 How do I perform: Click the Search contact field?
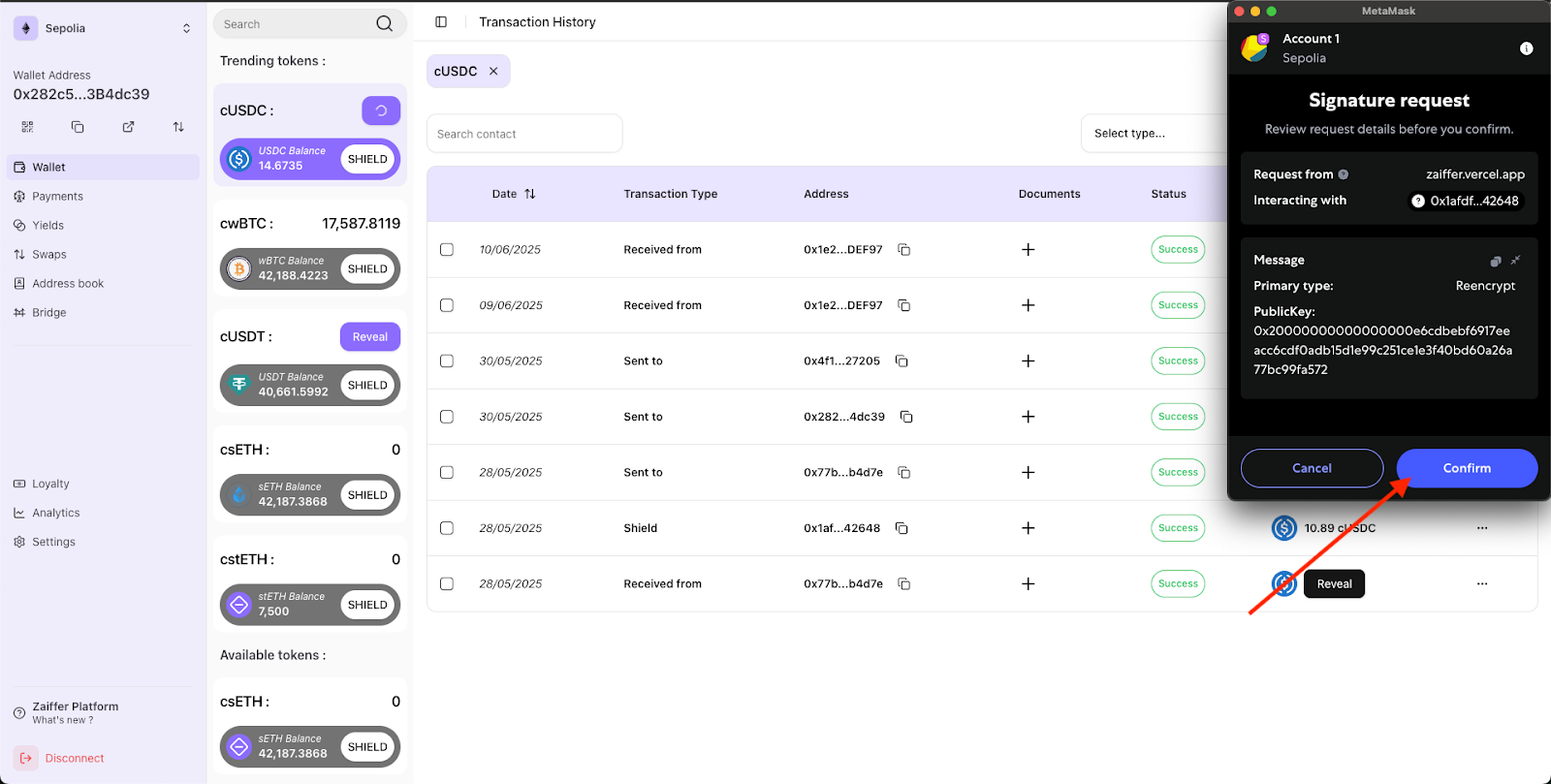[524, 134]
